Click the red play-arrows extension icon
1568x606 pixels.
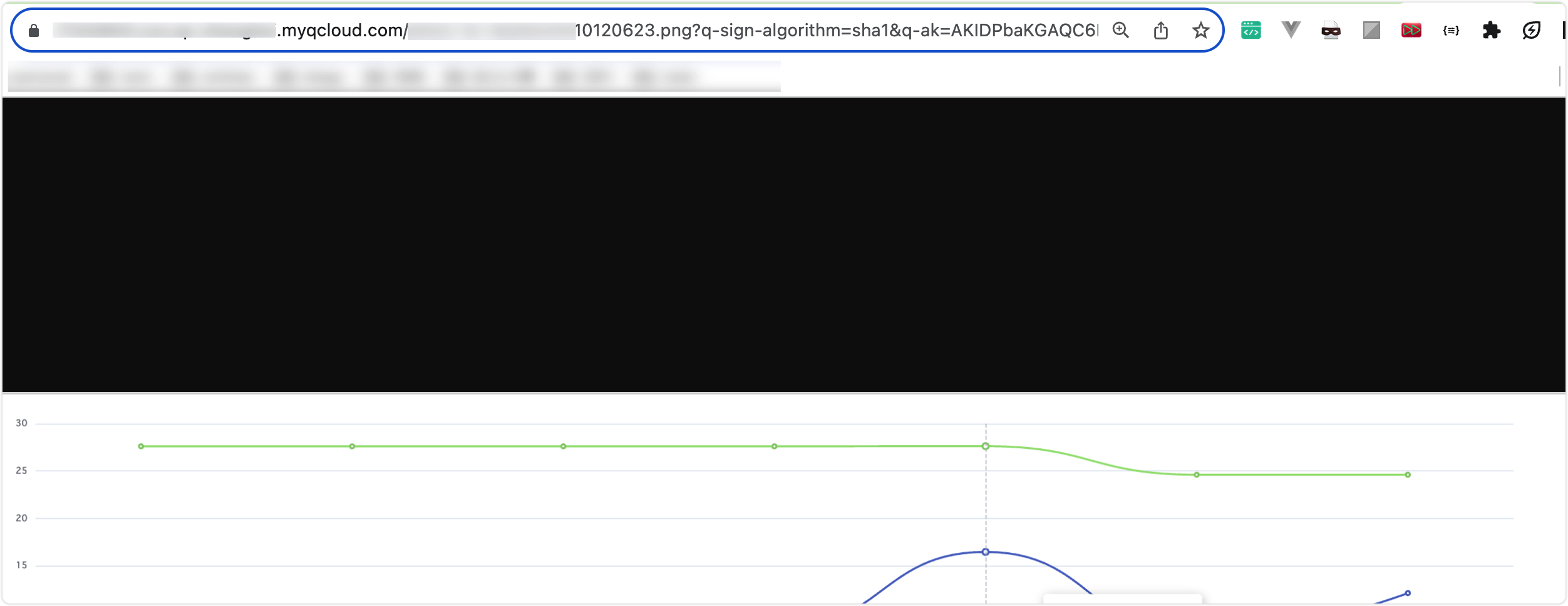point(1411,30)
